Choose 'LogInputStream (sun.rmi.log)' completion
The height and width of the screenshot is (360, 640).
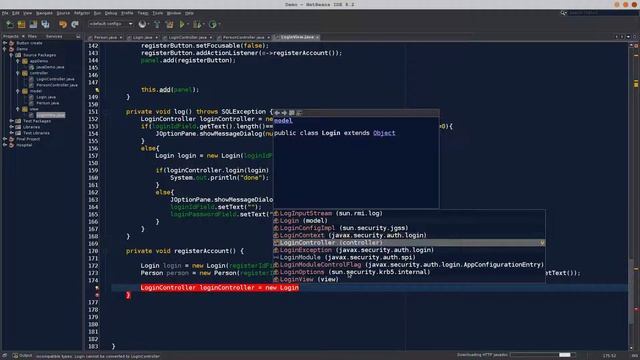coord(409,213)
